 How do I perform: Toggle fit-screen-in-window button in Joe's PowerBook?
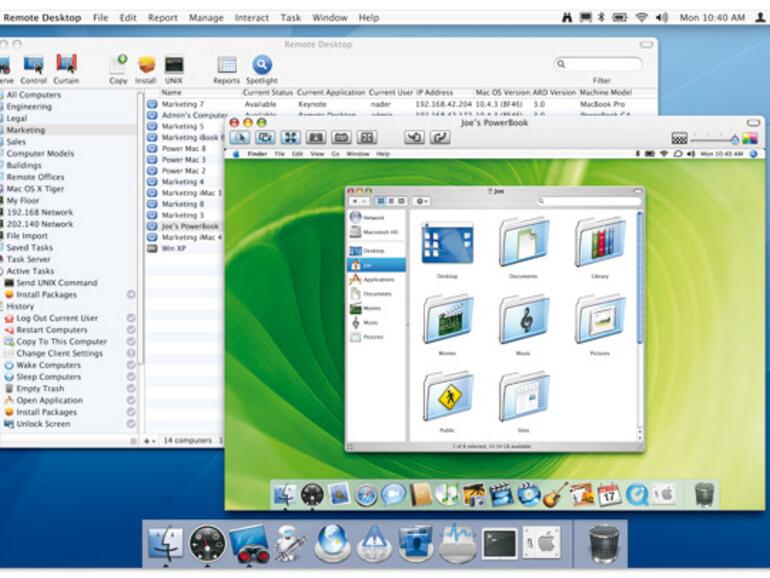click(x=291, y=137)
